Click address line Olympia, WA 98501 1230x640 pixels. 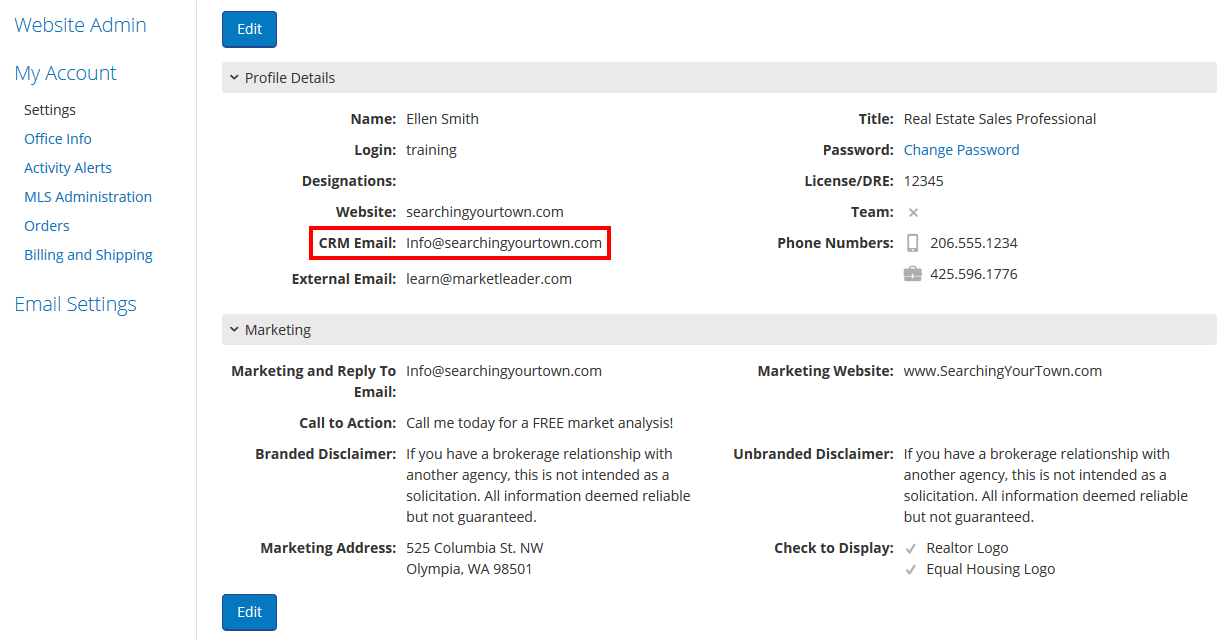pos(469,569)
